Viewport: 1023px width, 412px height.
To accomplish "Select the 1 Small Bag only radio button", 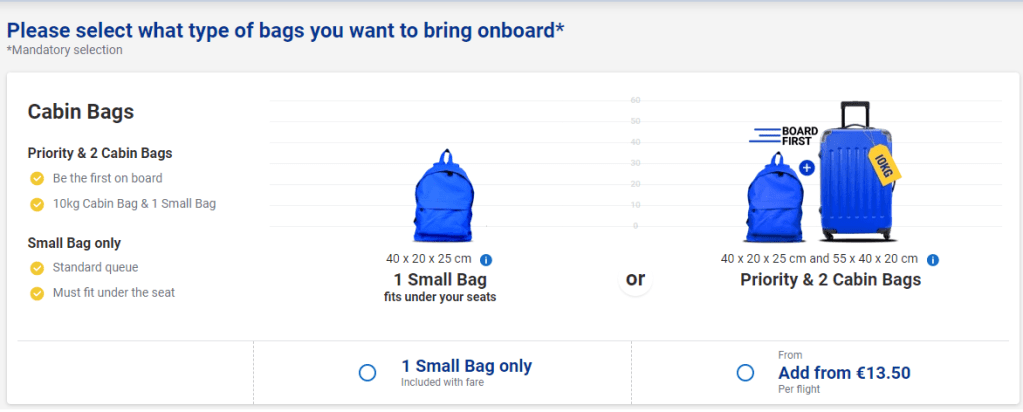I will tap(367, 373).
